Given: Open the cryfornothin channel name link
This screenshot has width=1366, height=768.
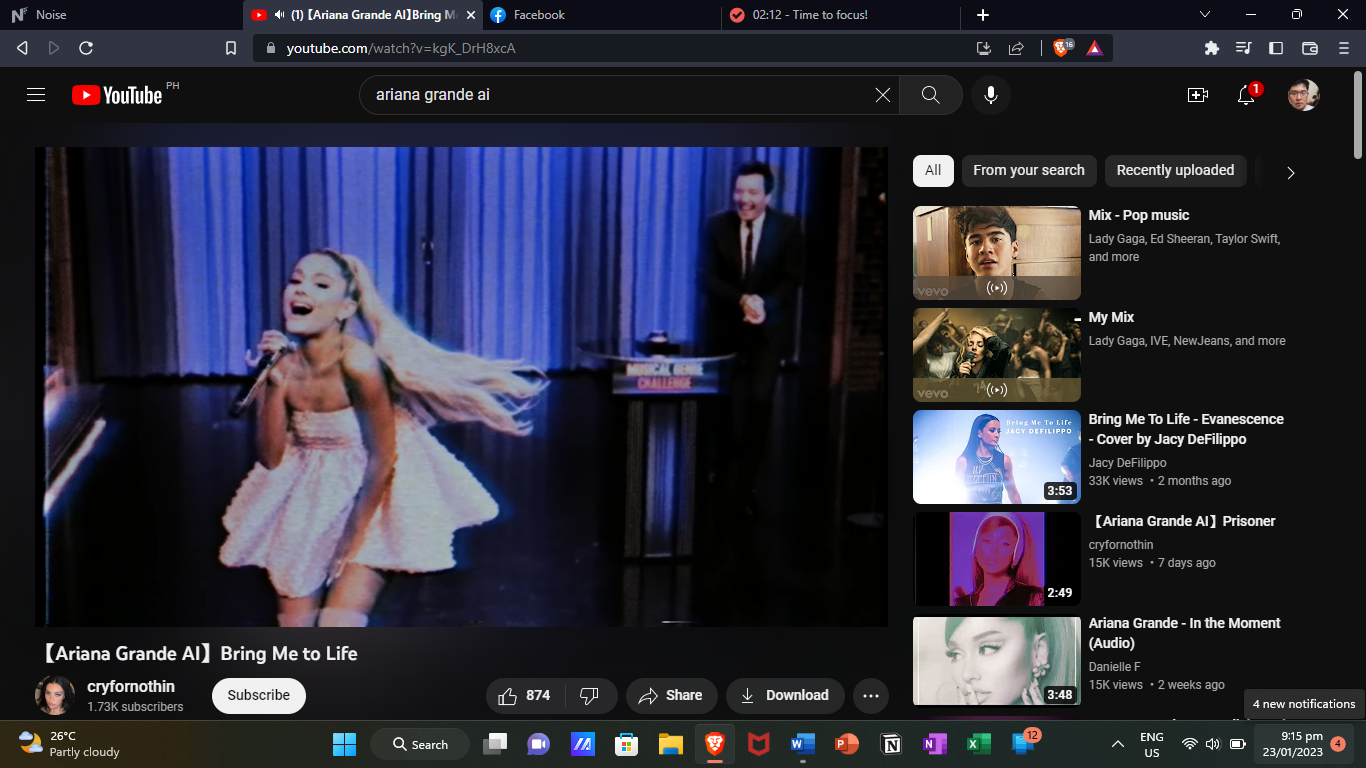Looking at the screenshot, I should point(131,686).
